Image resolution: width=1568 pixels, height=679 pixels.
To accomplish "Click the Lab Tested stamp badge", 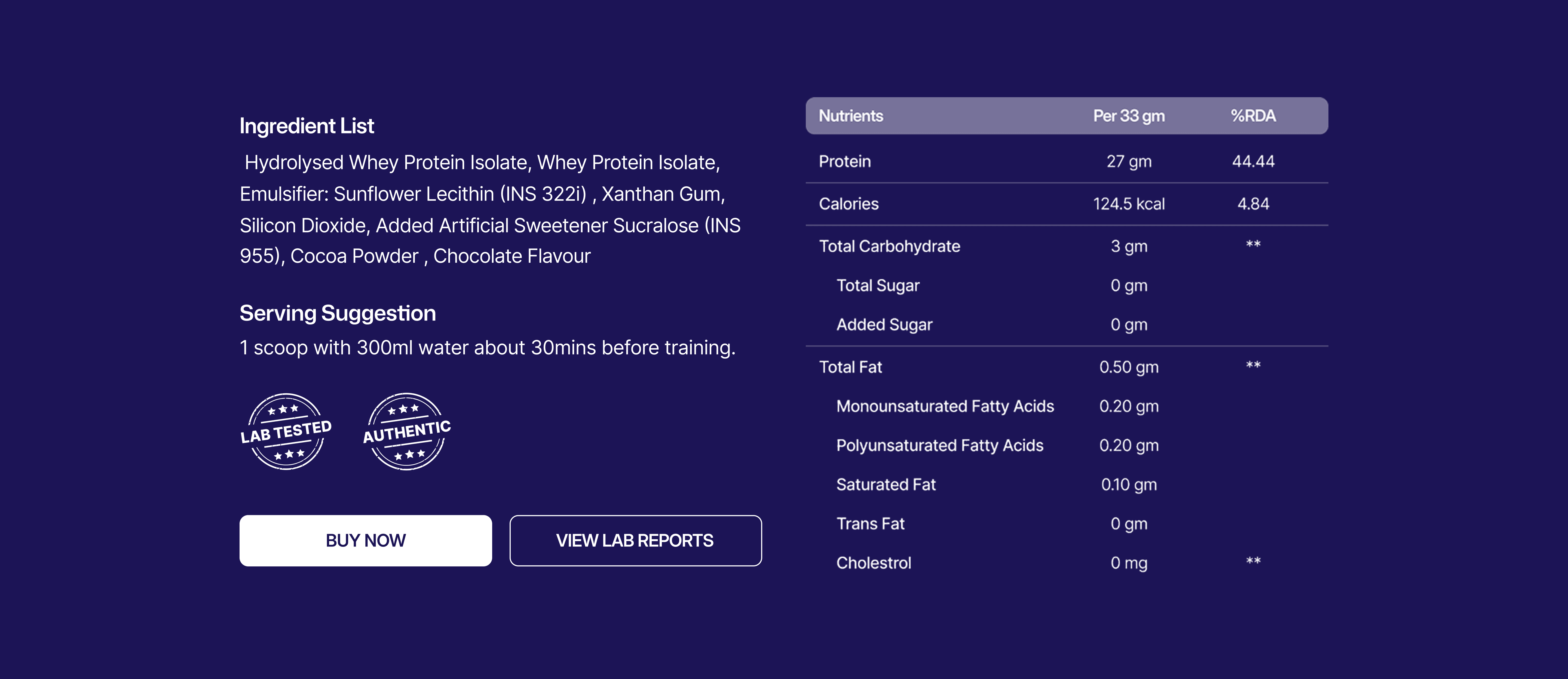I will [286, 431].
